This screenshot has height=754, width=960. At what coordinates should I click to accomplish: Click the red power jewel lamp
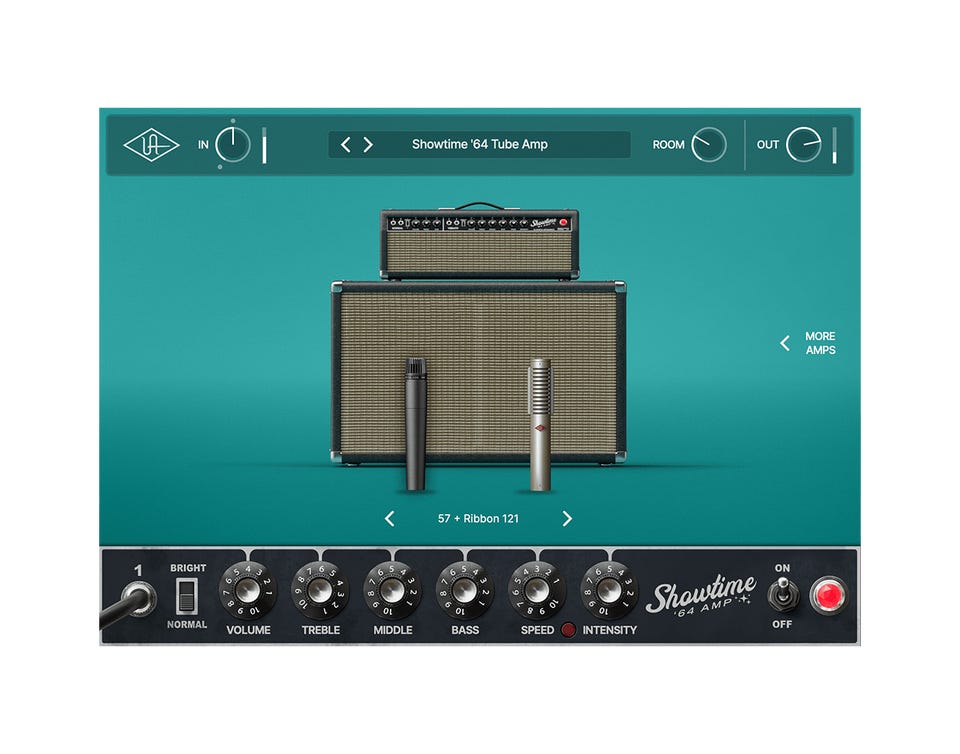[828, 596]
